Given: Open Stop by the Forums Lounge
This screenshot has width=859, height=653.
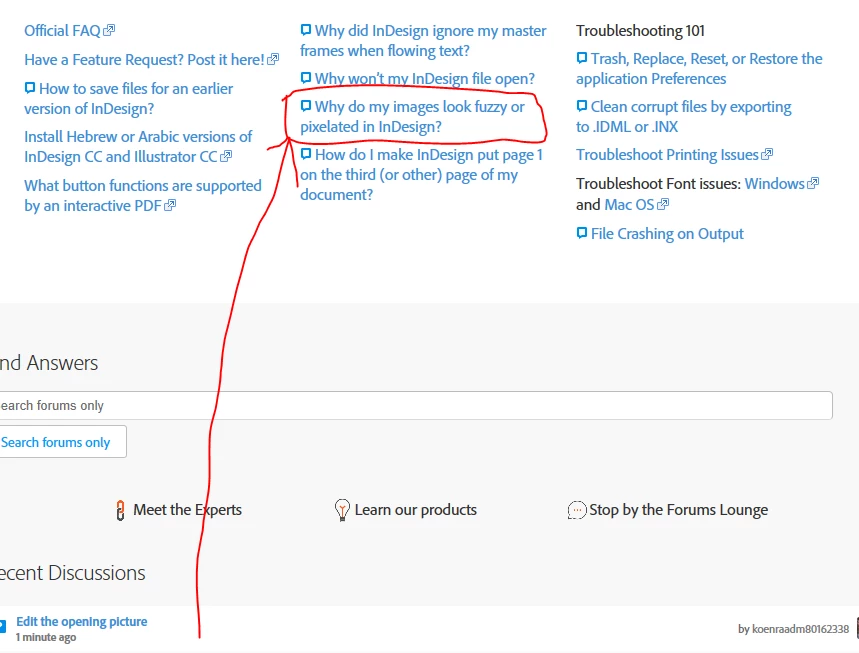Looking at the screenshot, I should tap(678, 509).
